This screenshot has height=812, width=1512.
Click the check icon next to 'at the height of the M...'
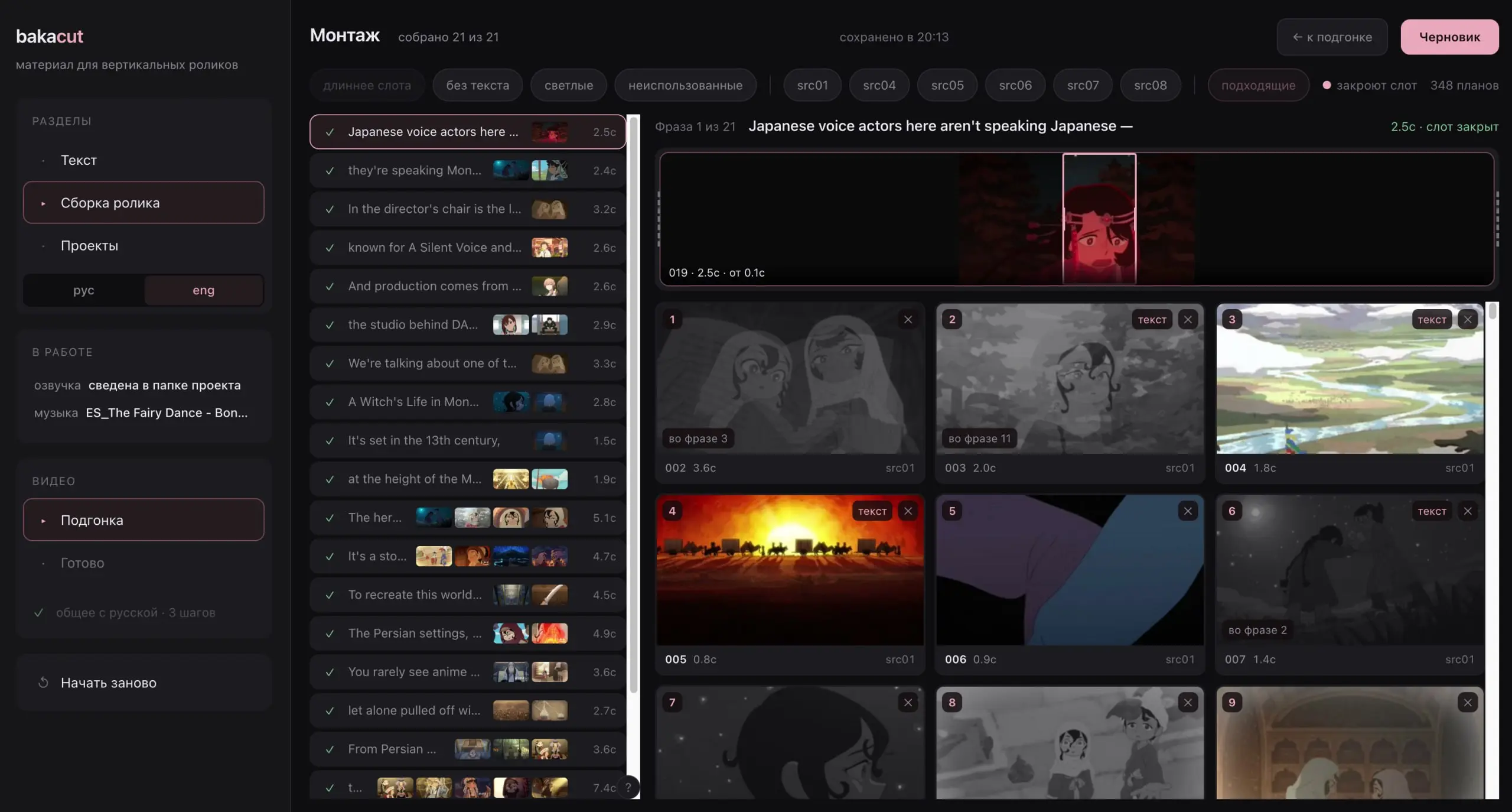pyautogui.click(x=330, y=479)
